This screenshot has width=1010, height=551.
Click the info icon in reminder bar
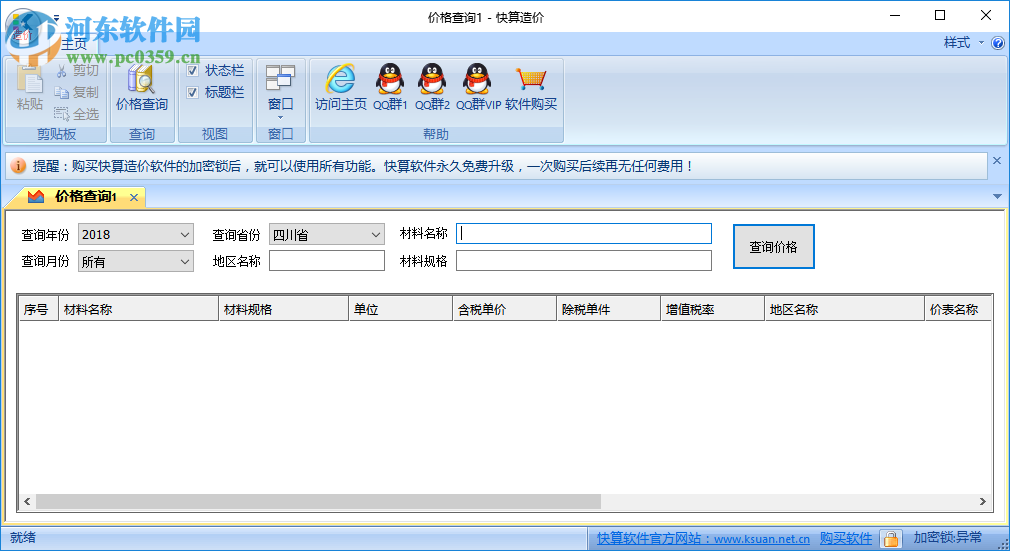[18, 166]
